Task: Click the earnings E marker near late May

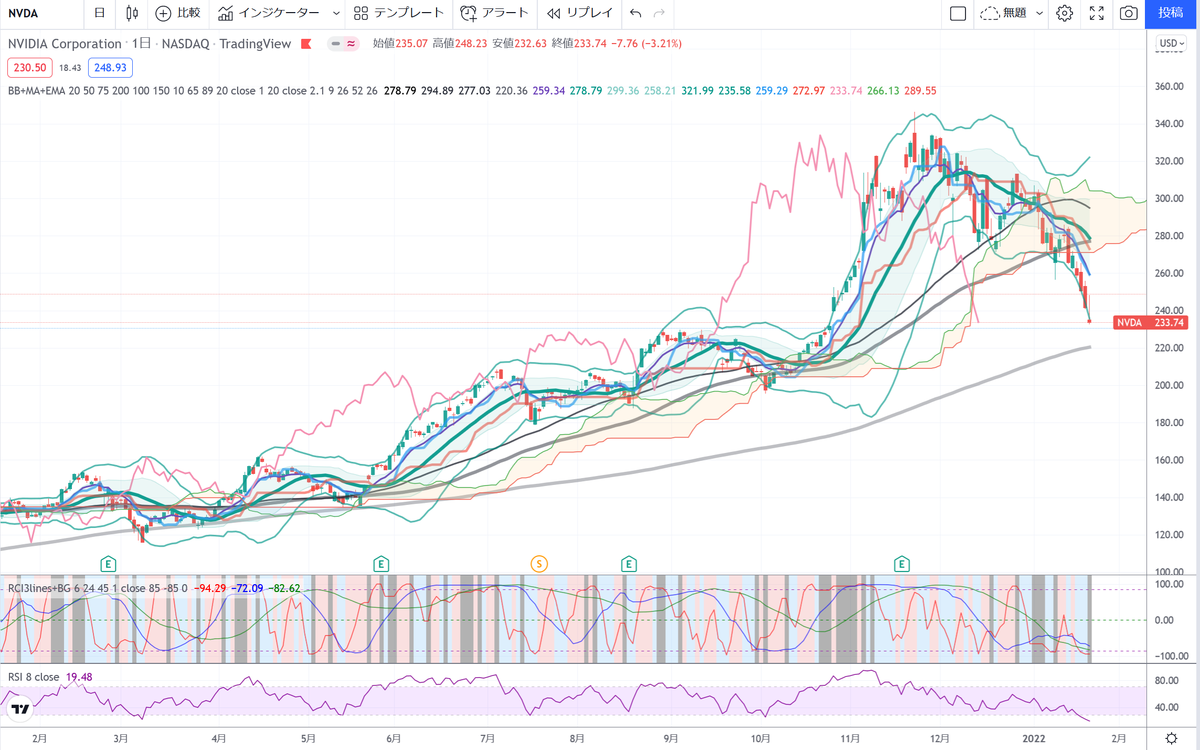Action: click(381, 564)
